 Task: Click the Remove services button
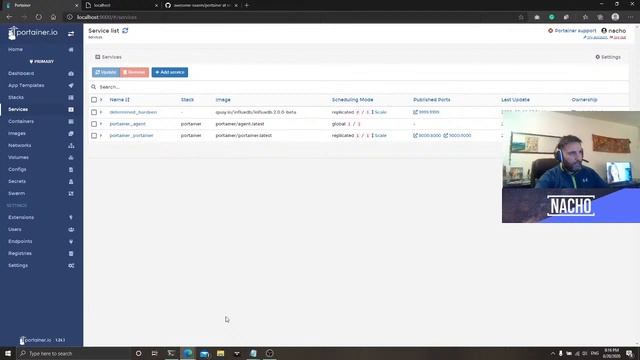(134, 72)
